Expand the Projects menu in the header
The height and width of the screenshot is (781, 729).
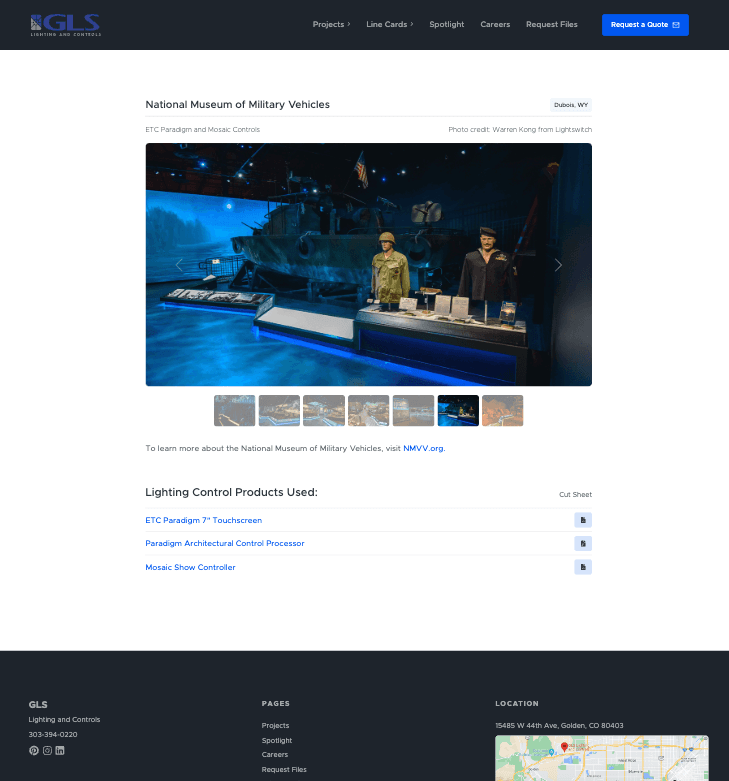(x=332, y=24)
